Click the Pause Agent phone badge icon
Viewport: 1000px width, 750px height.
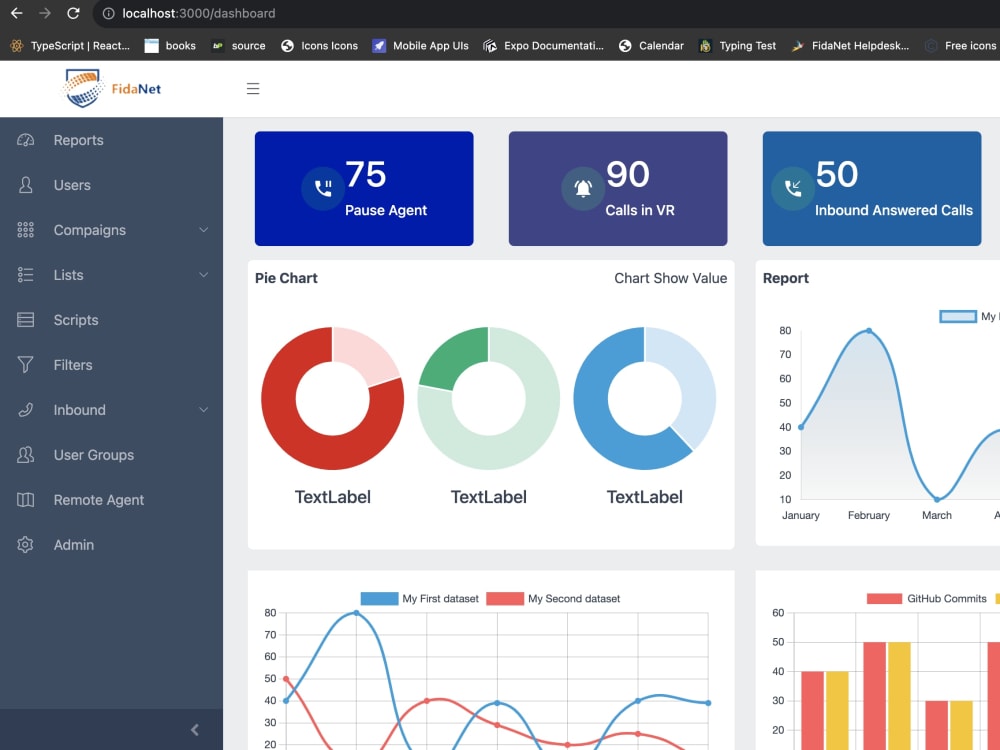pyautogui.click(x=322, y=188)
